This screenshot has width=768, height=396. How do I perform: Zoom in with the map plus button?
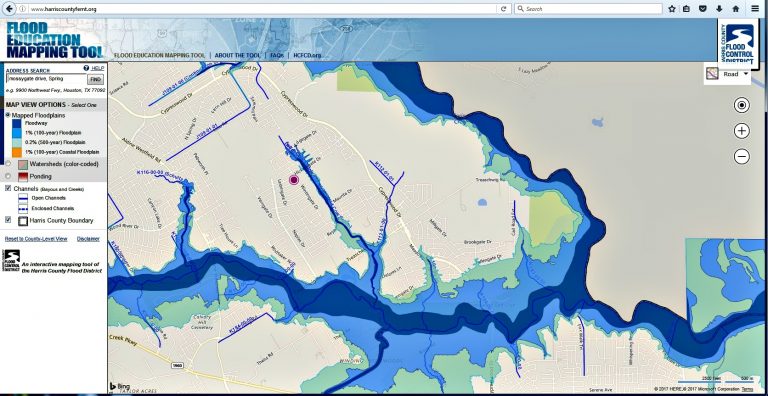click(742, 131)
